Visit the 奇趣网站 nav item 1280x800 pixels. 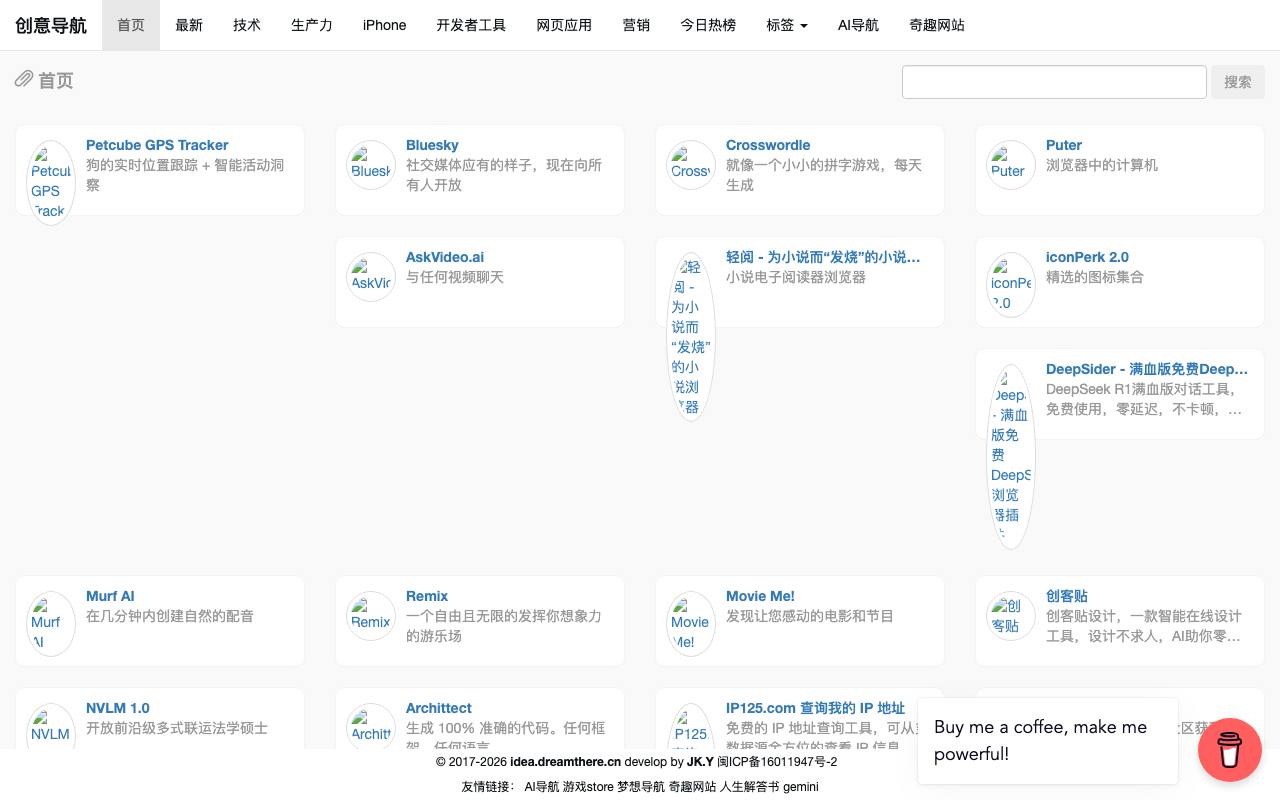click(937, 25)
